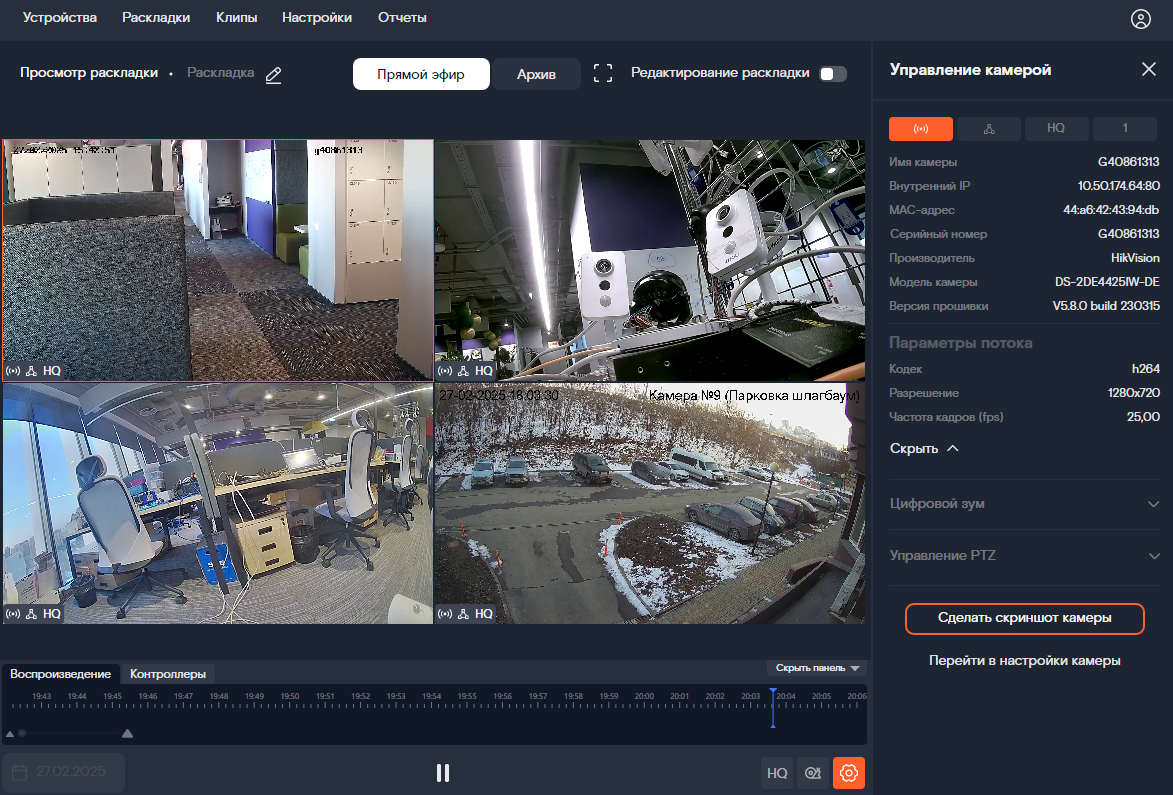Expand the Цифровой зум section
The width and height of the screenshot is (1173, 795).
[1024, 504]
